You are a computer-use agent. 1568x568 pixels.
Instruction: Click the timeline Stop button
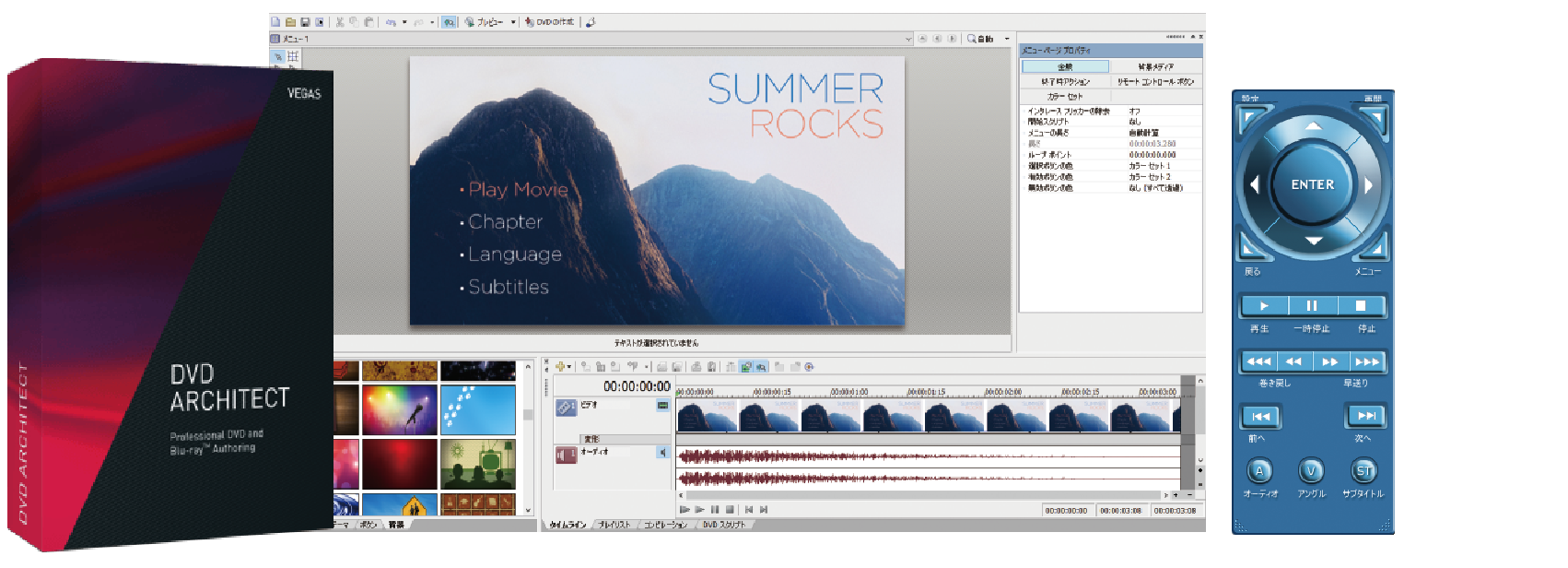tap(730, 509)
